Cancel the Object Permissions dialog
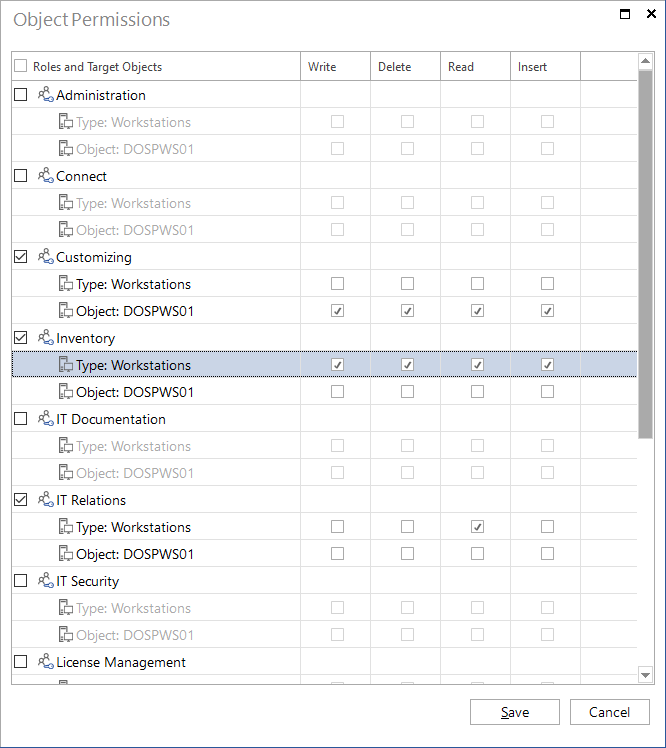The height and width of the screenshot is (748, 666). click(x=610, y=712)
